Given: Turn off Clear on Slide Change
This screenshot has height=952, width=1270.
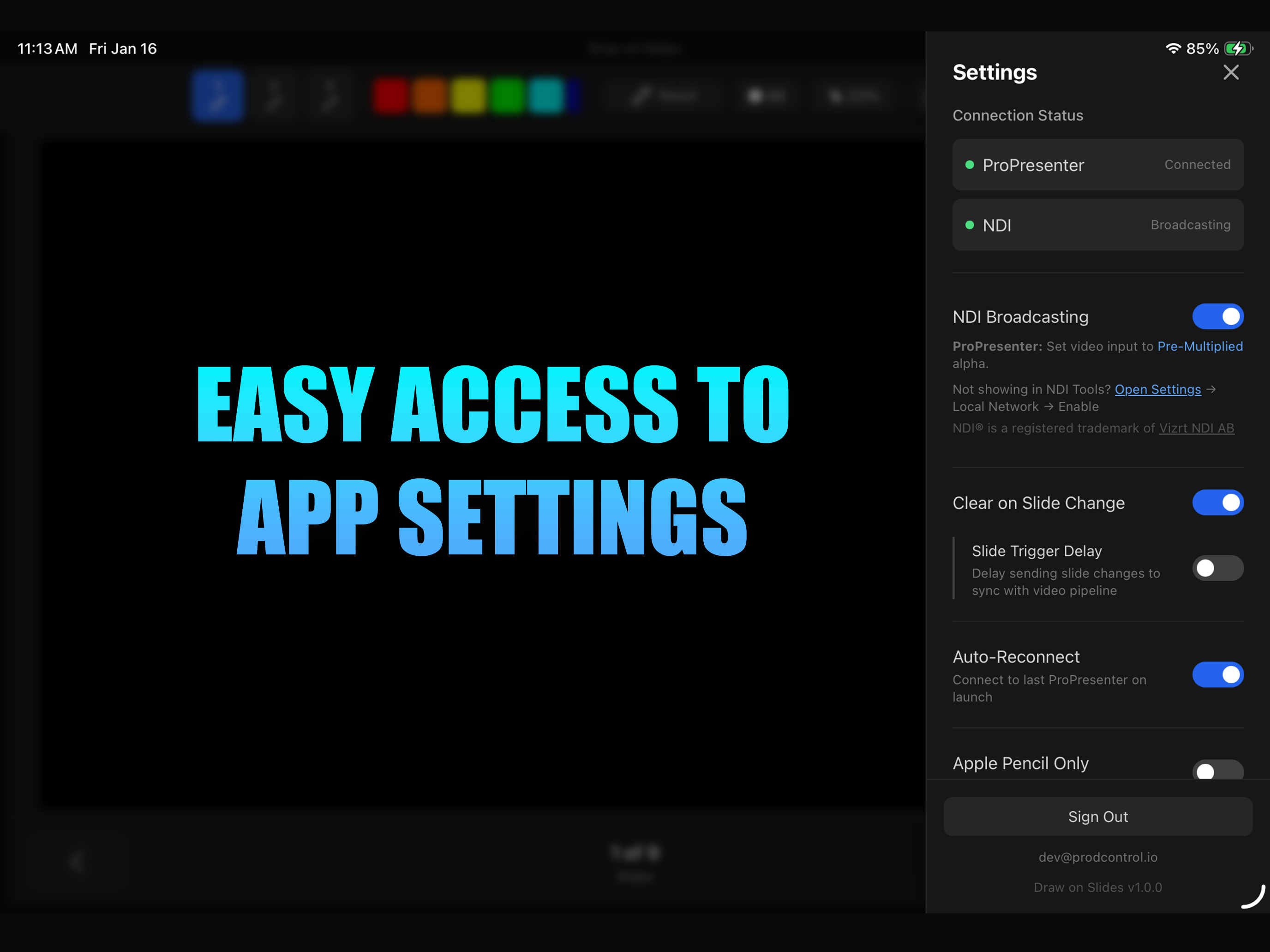Looking at the screenshot, I should (x=1217, y=503).
